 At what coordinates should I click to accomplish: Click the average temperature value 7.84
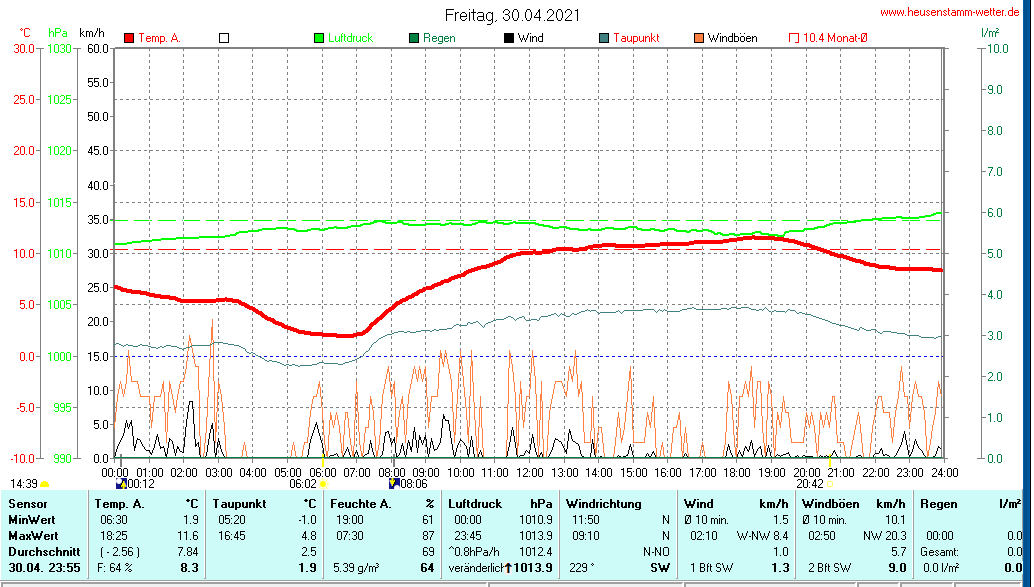188,551
